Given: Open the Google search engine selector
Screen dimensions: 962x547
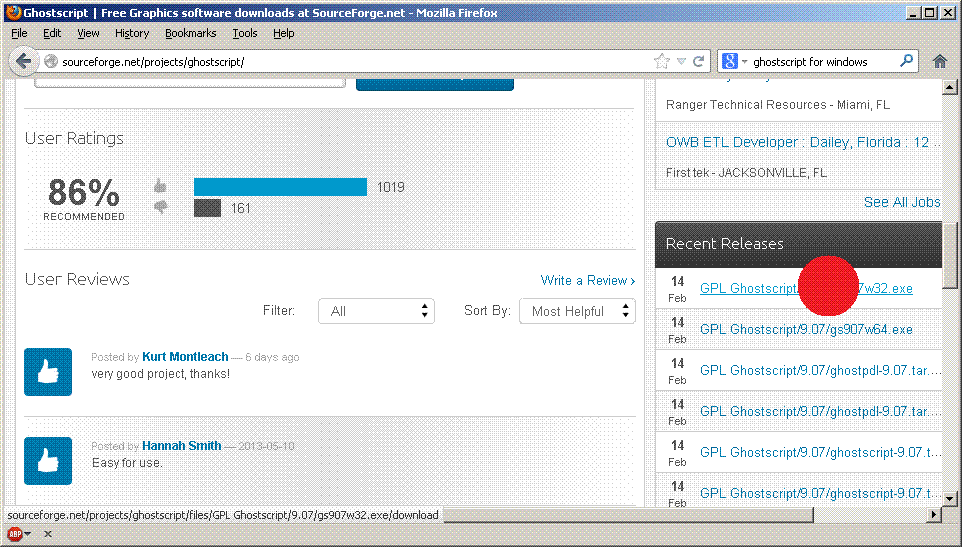Looking at the screenshot, I should (734, 61).
